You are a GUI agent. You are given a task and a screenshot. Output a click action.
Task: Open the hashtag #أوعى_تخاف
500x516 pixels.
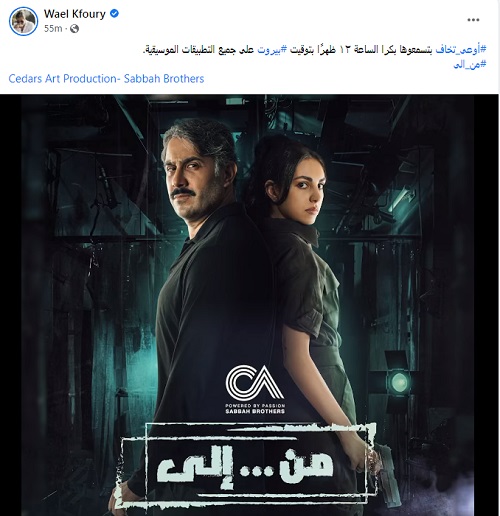point(461,50)
